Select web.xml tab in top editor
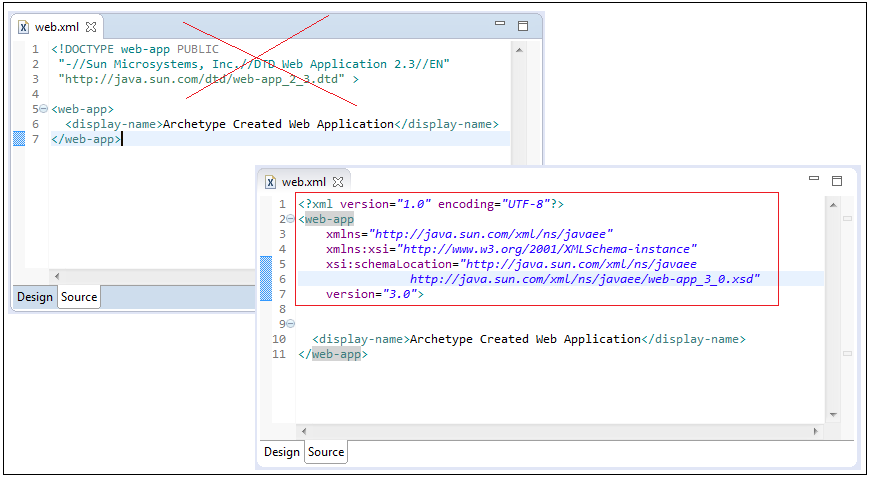The height and width of the screenshot is (477, 870). 58,27
